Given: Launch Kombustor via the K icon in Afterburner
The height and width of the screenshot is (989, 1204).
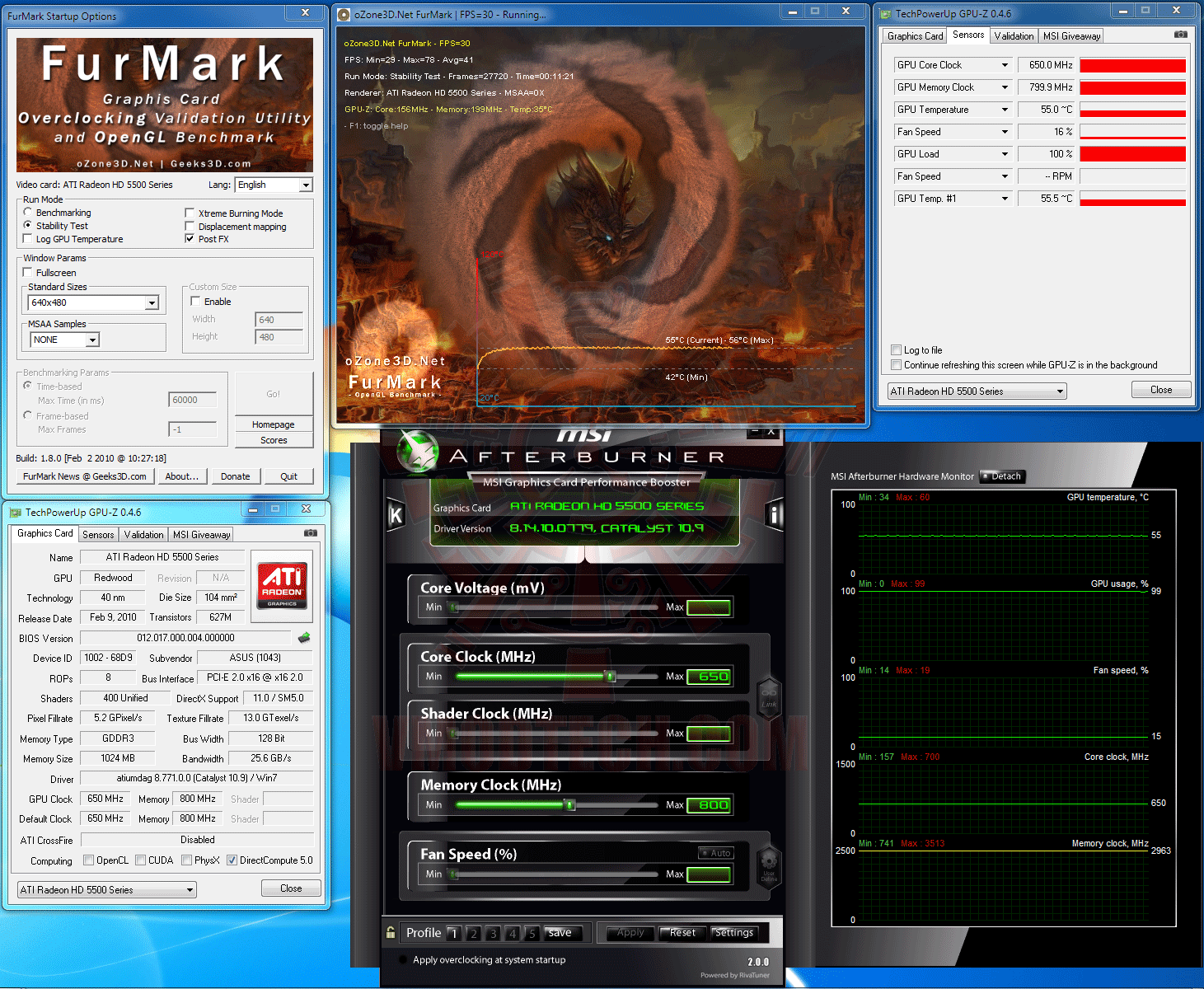Looking at the screenshot, I should tap(396, 515).
